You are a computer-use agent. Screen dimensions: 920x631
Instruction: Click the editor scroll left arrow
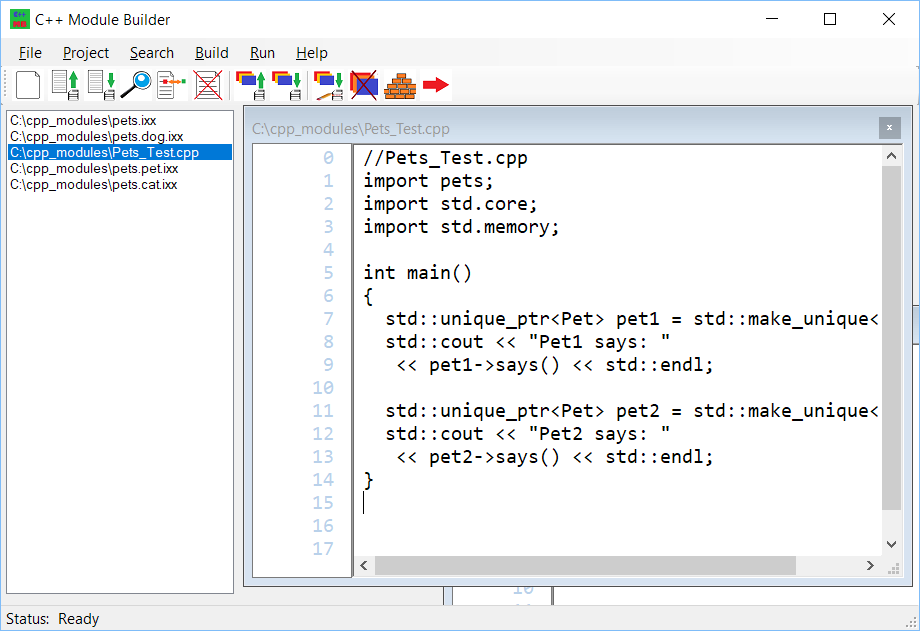364,565
